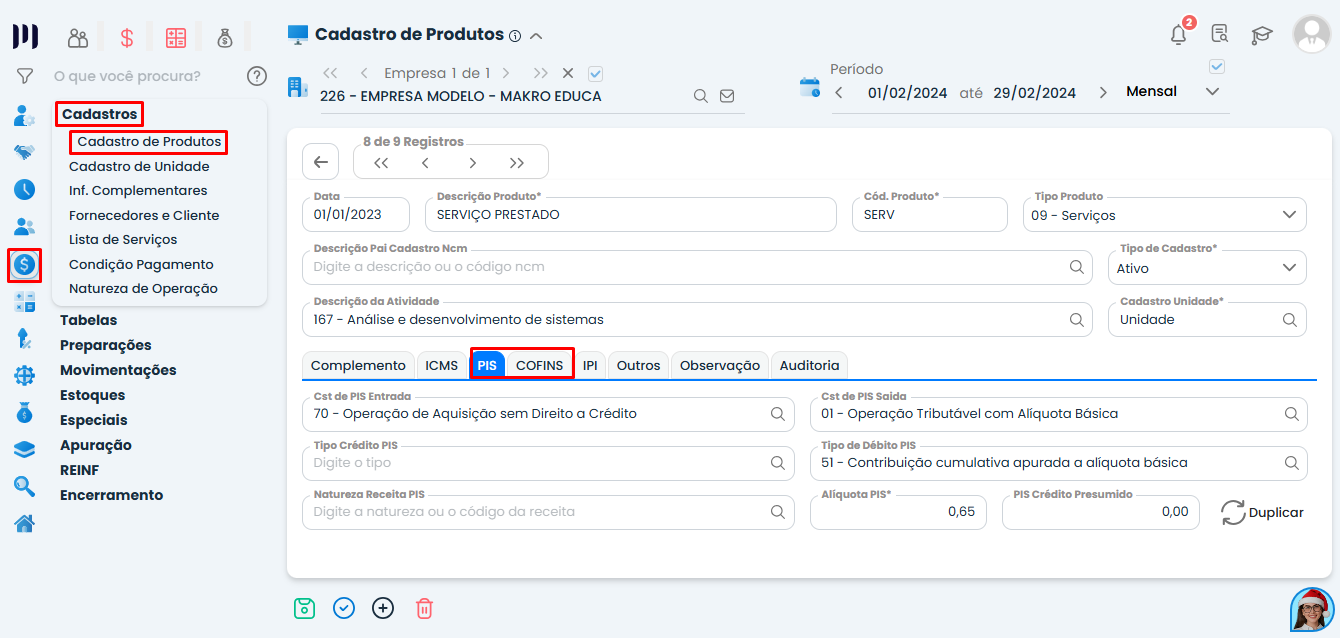Check the checkbox next to the Período panel
Image resolution: width=1340 pixels, height=638 pixels.
[x=1217, y=66]
